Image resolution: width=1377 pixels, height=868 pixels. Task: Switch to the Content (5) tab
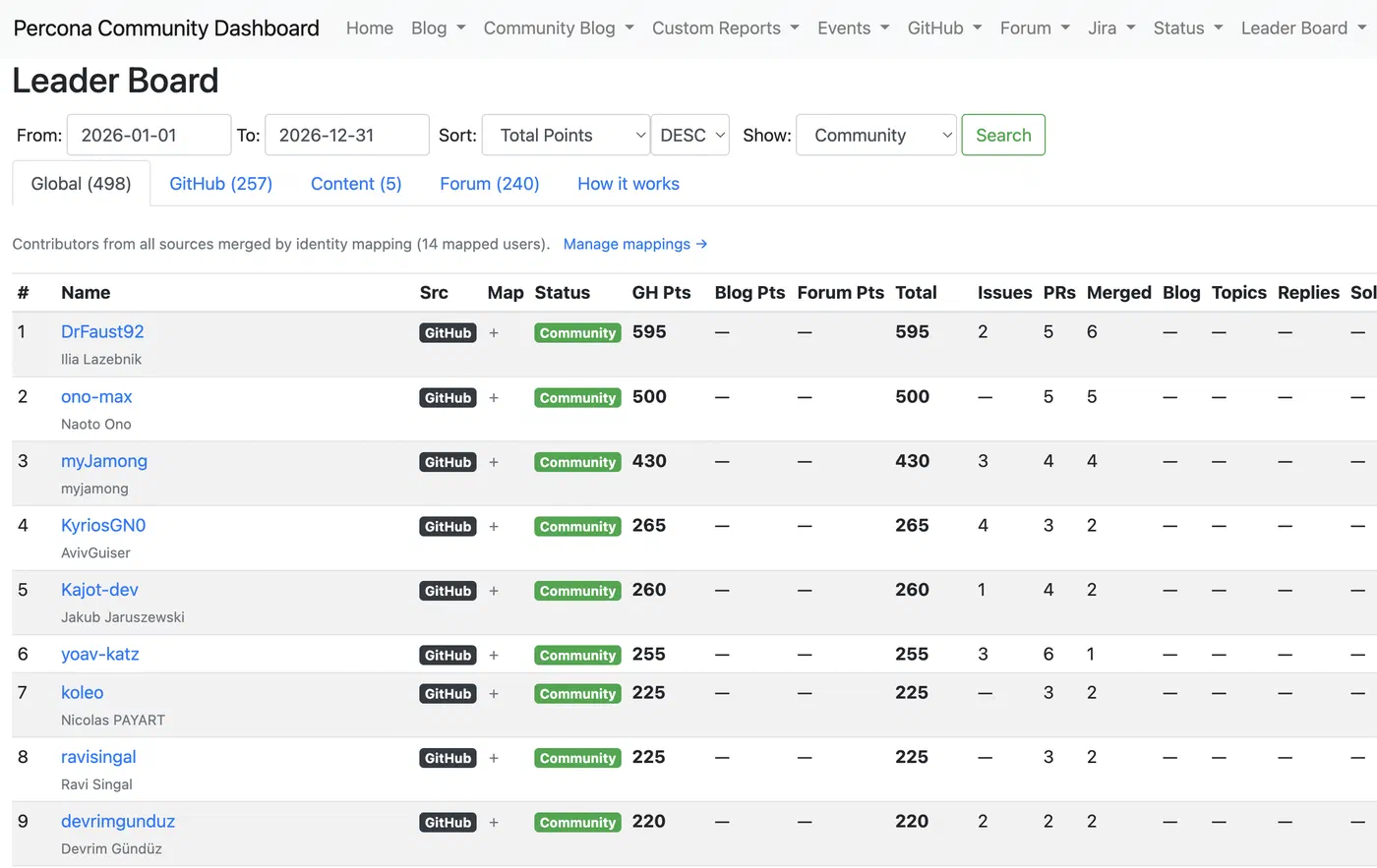pos(356,184)
